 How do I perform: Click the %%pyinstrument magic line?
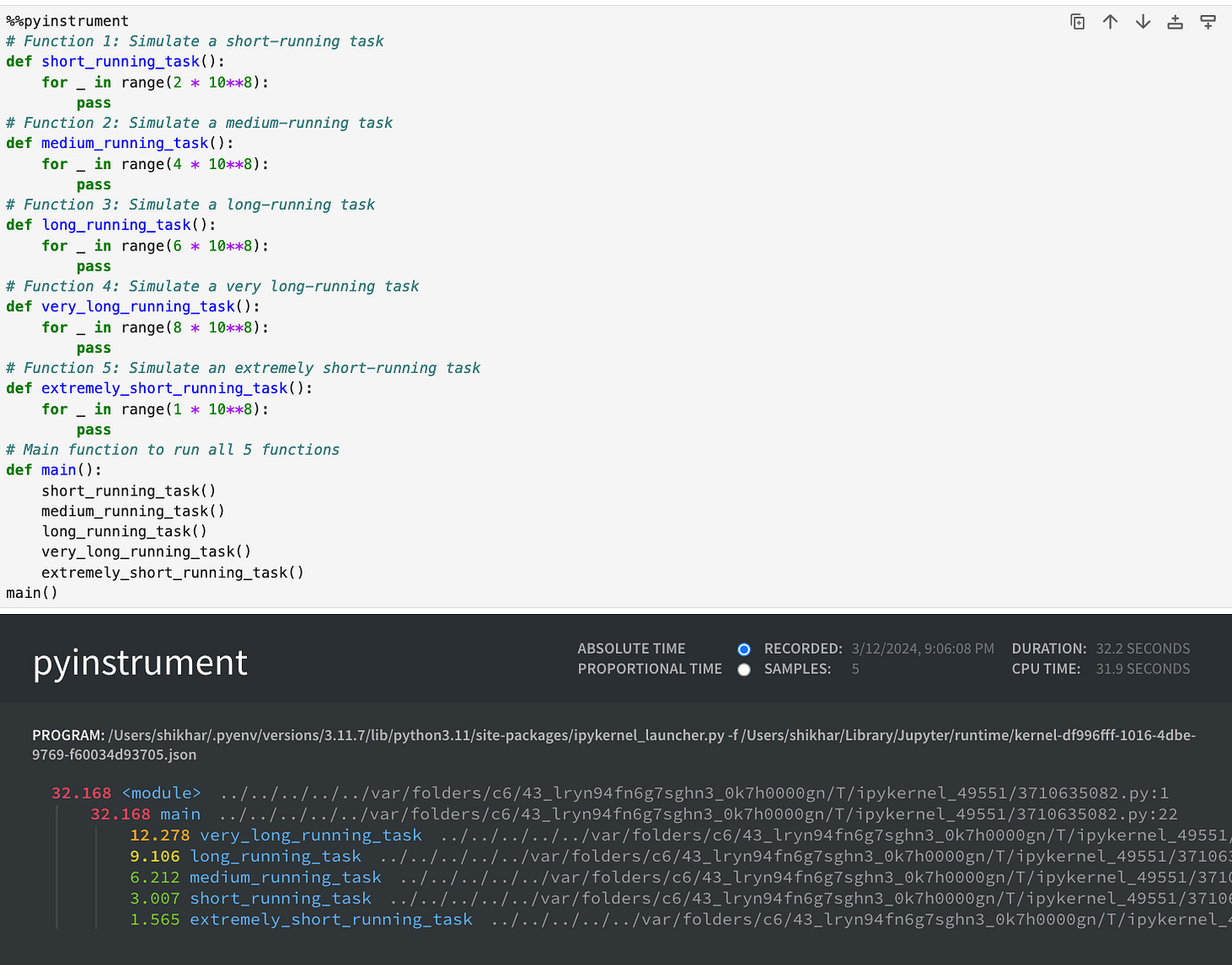68,21
